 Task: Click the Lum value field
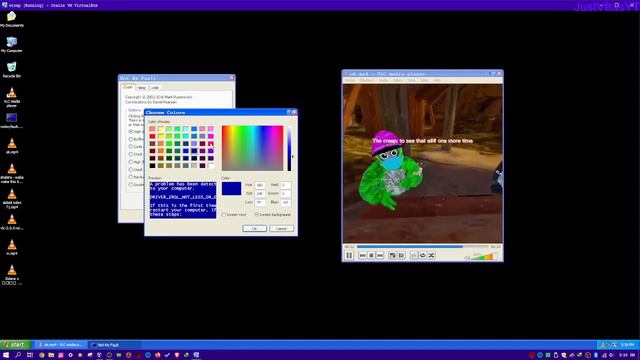tap(260, 202)
